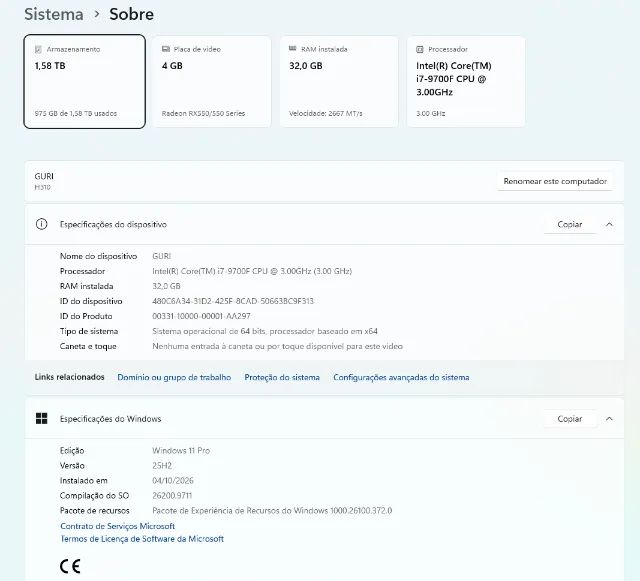Open the Processador card
The width and height of the screenshot is (640, 581).
click(x=466, y=82)
